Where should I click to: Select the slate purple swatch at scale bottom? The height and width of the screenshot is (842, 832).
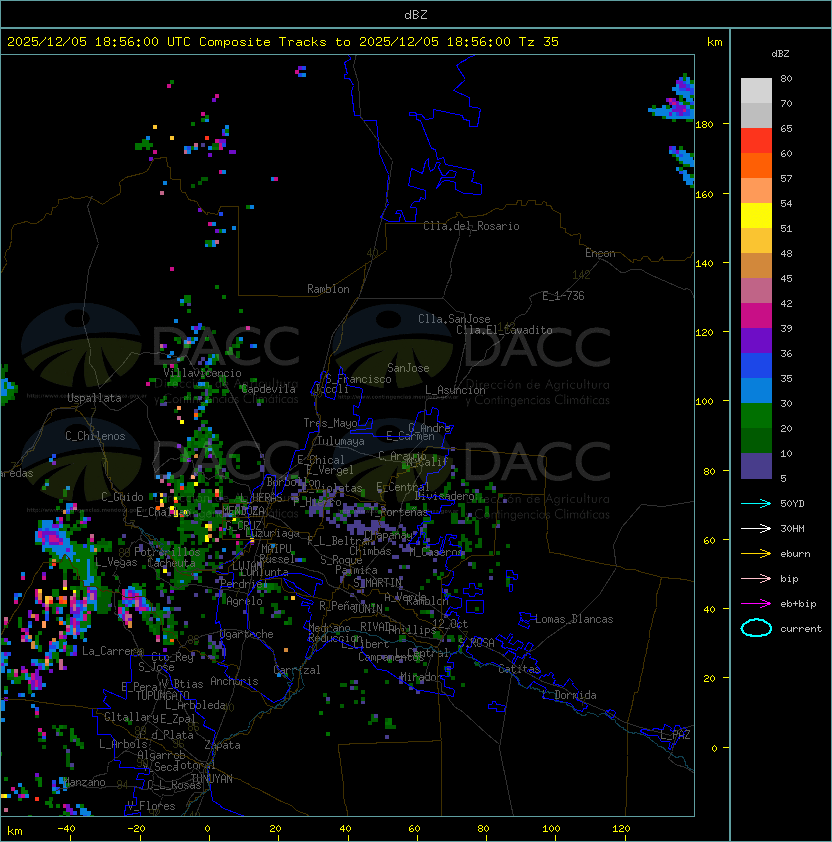point(756,466)
